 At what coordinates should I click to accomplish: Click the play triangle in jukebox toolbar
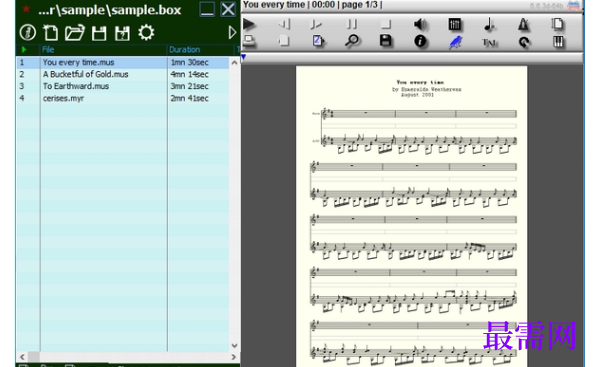[232, 33]
